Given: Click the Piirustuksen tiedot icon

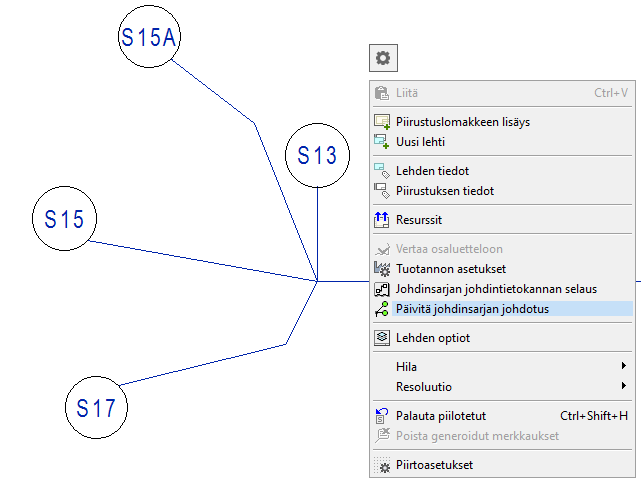Looking at the screenshot, I should tap(381, 191).
